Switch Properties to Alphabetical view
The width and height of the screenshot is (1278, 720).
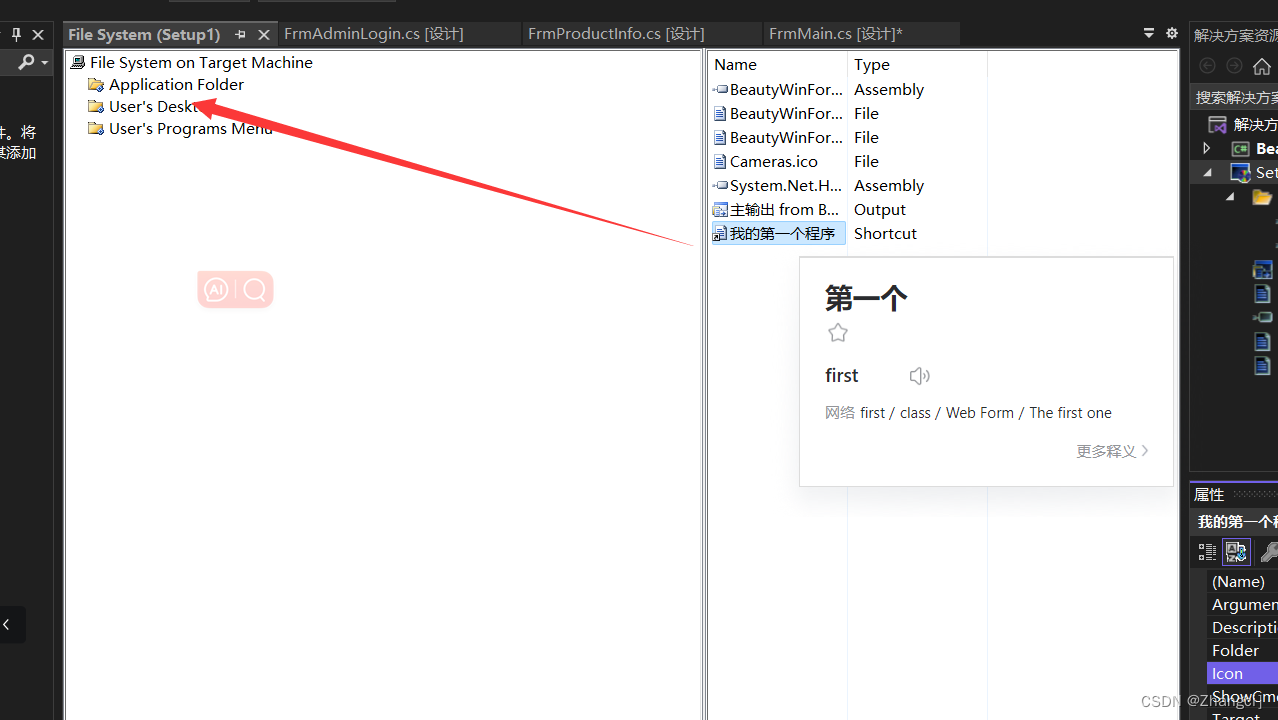tap(1237, 552)
